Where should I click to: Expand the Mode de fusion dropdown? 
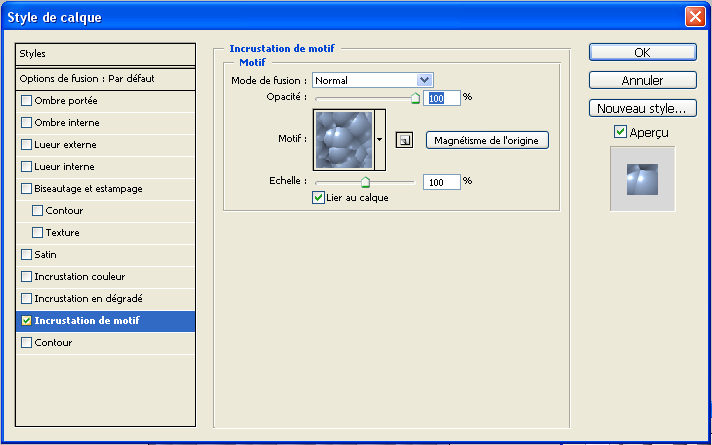point(424,80)
